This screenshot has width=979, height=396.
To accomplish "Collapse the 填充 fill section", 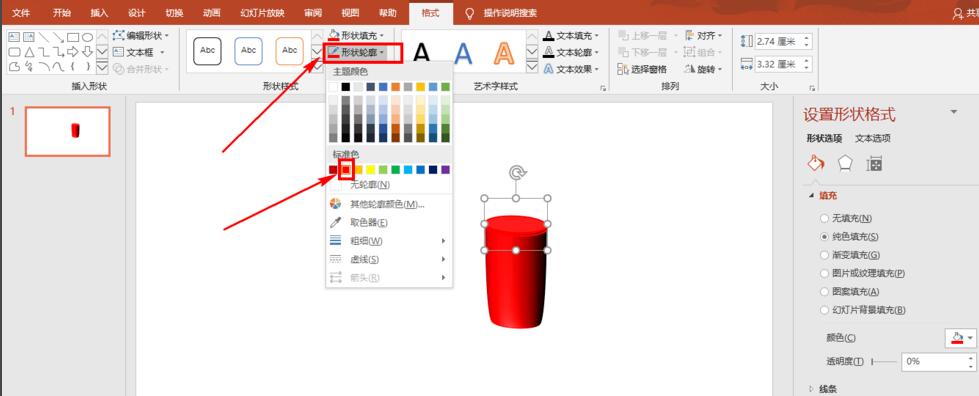I will coord(823,196).
